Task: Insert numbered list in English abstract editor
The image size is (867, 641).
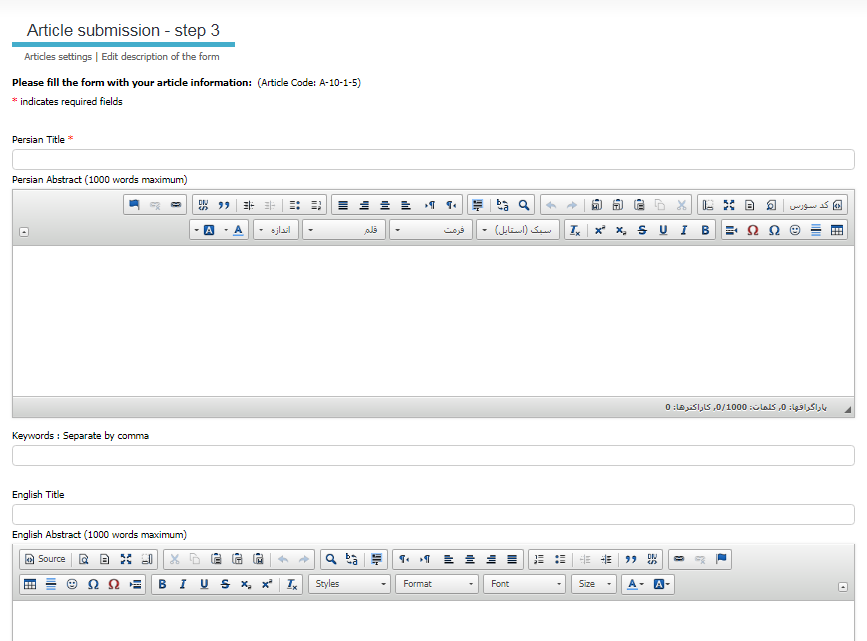Action: (x=539, y=559)
